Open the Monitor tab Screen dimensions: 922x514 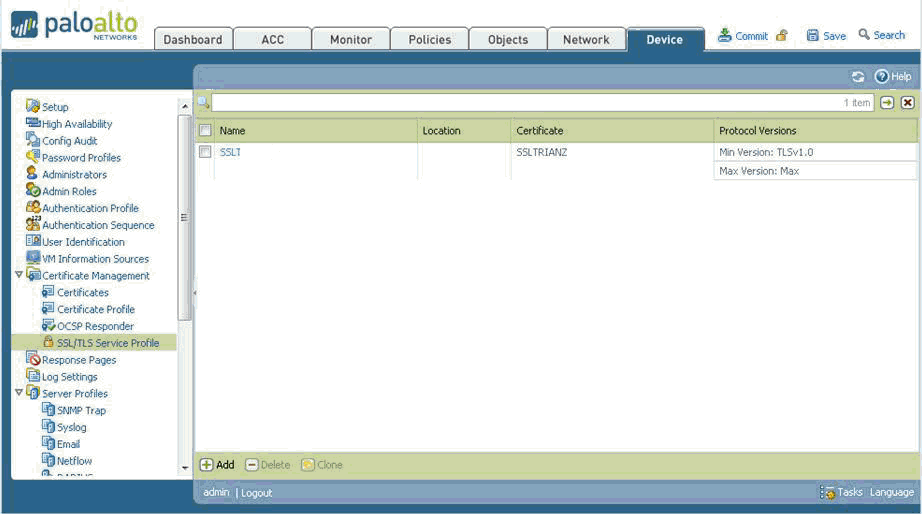(x=350, y=40)
